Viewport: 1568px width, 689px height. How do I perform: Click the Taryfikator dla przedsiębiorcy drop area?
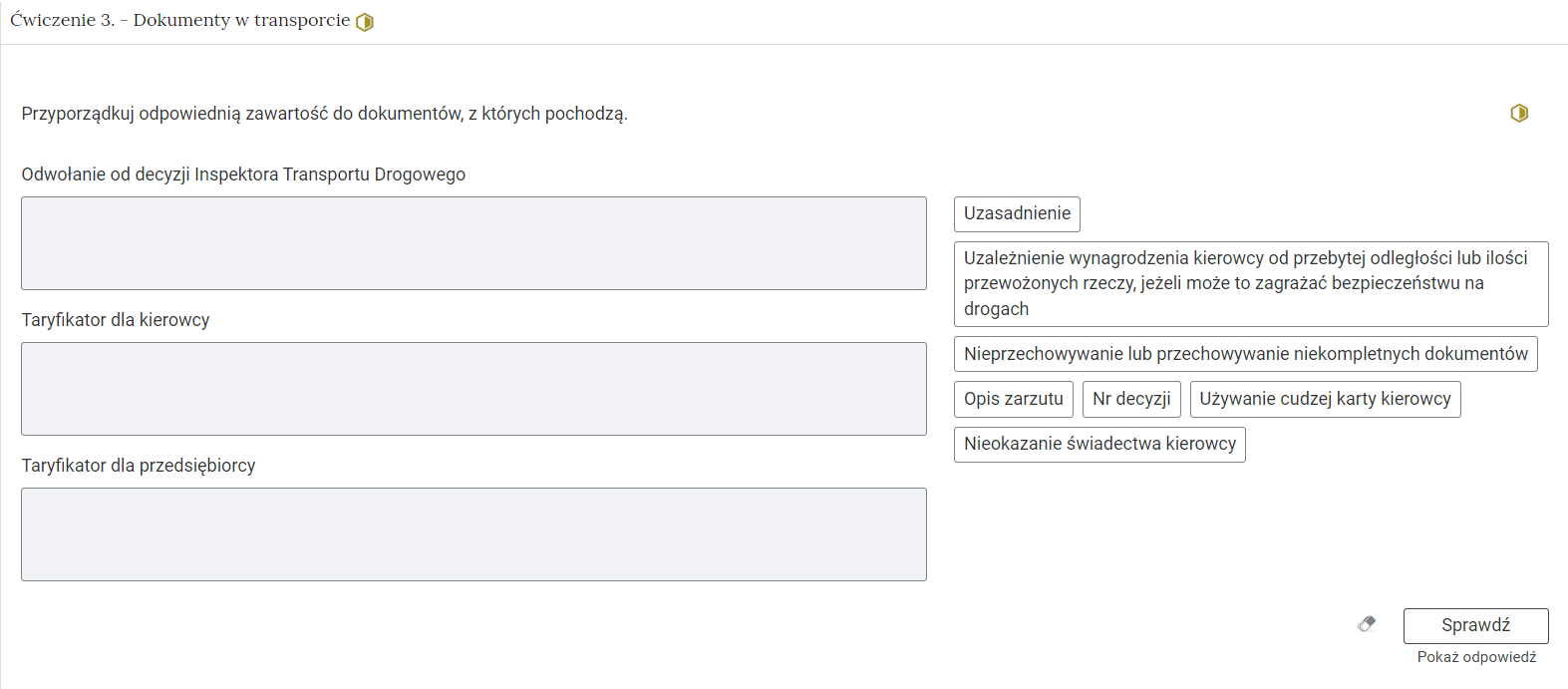[473, 534]
